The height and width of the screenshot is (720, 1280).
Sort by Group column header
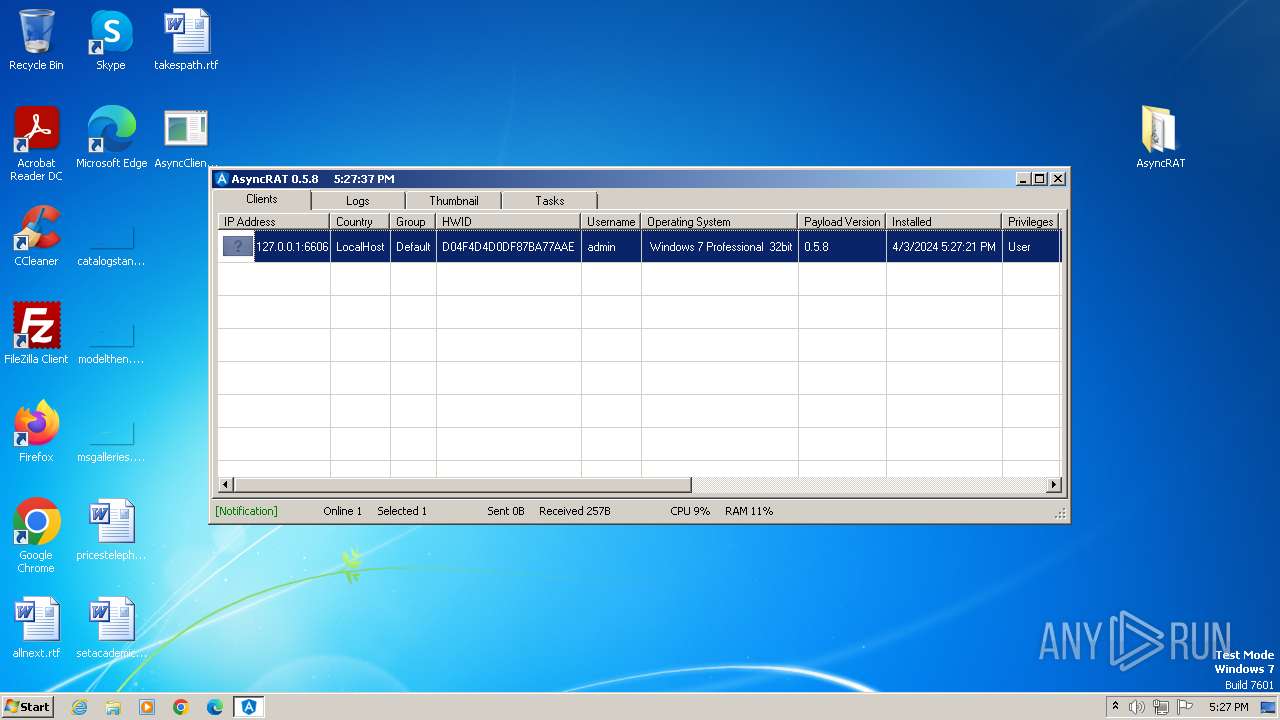point(413,221)
